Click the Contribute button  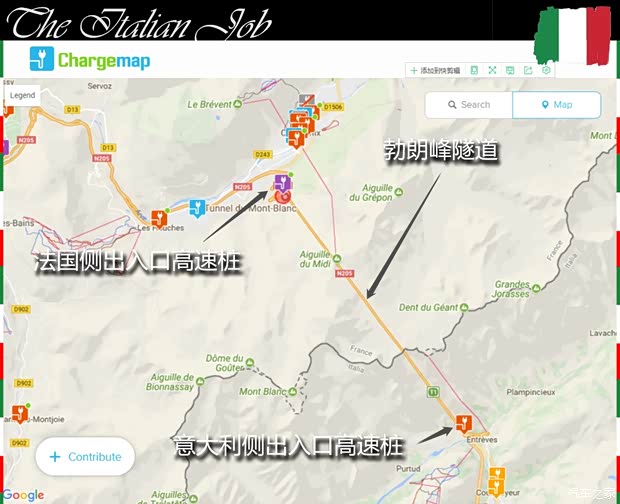(x=85, y=457)
